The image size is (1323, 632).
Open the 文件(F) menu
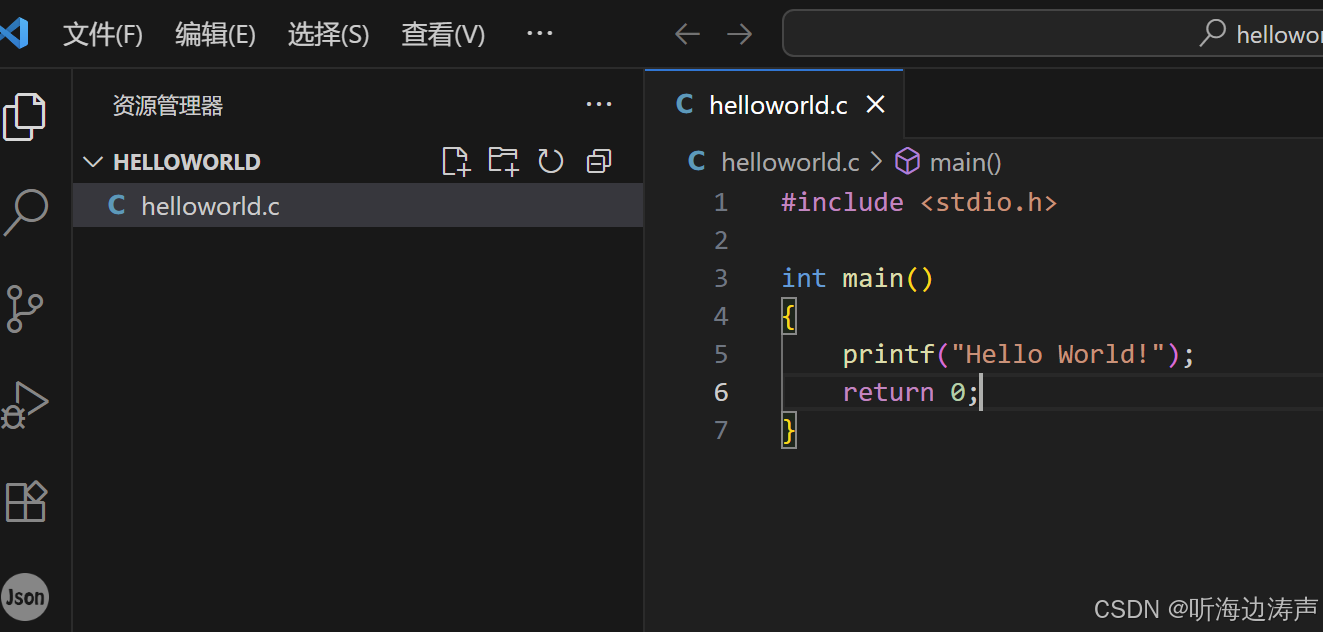103,35
